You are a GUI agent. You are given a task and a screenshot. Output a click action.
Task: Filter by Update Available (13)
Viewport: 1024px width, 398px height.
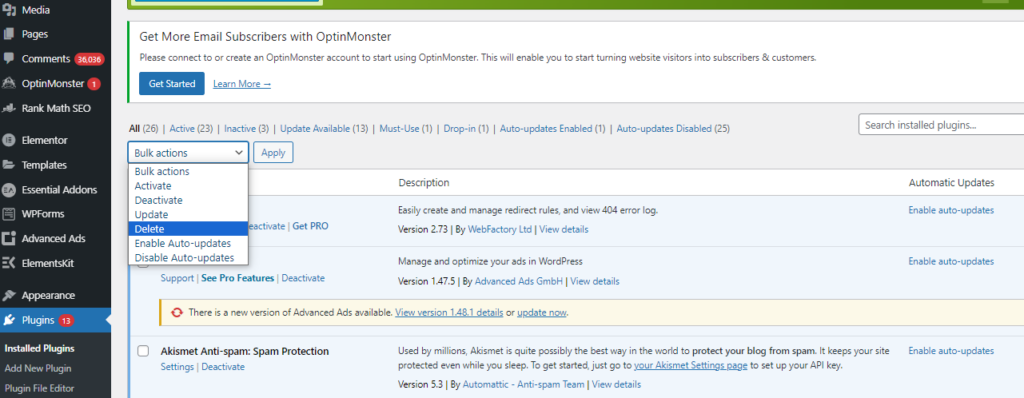pyautogui.click(x=324, y=129)
